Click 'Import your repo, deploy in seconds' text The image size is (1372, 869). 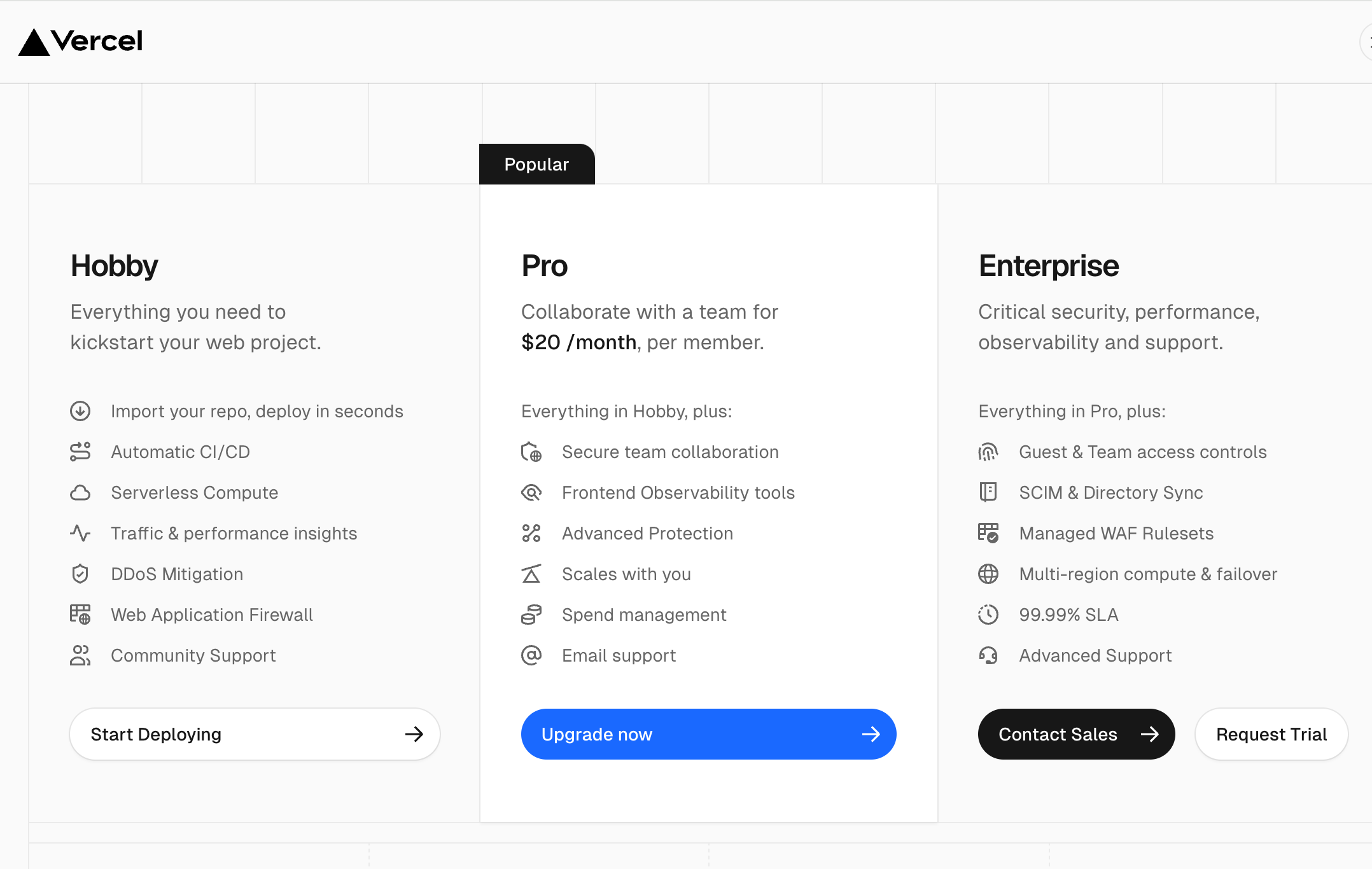point(256,411)
